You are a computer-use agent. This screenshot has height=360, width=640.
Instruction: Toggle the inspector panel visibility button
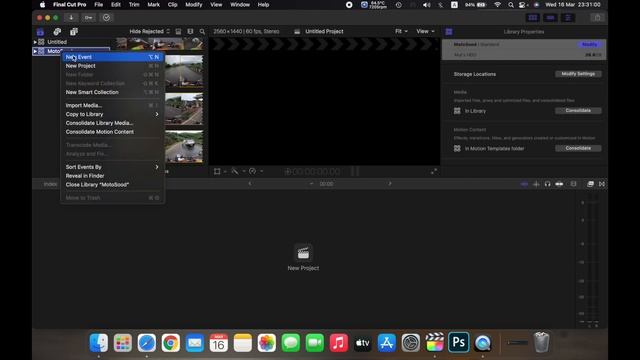(568, 18)
